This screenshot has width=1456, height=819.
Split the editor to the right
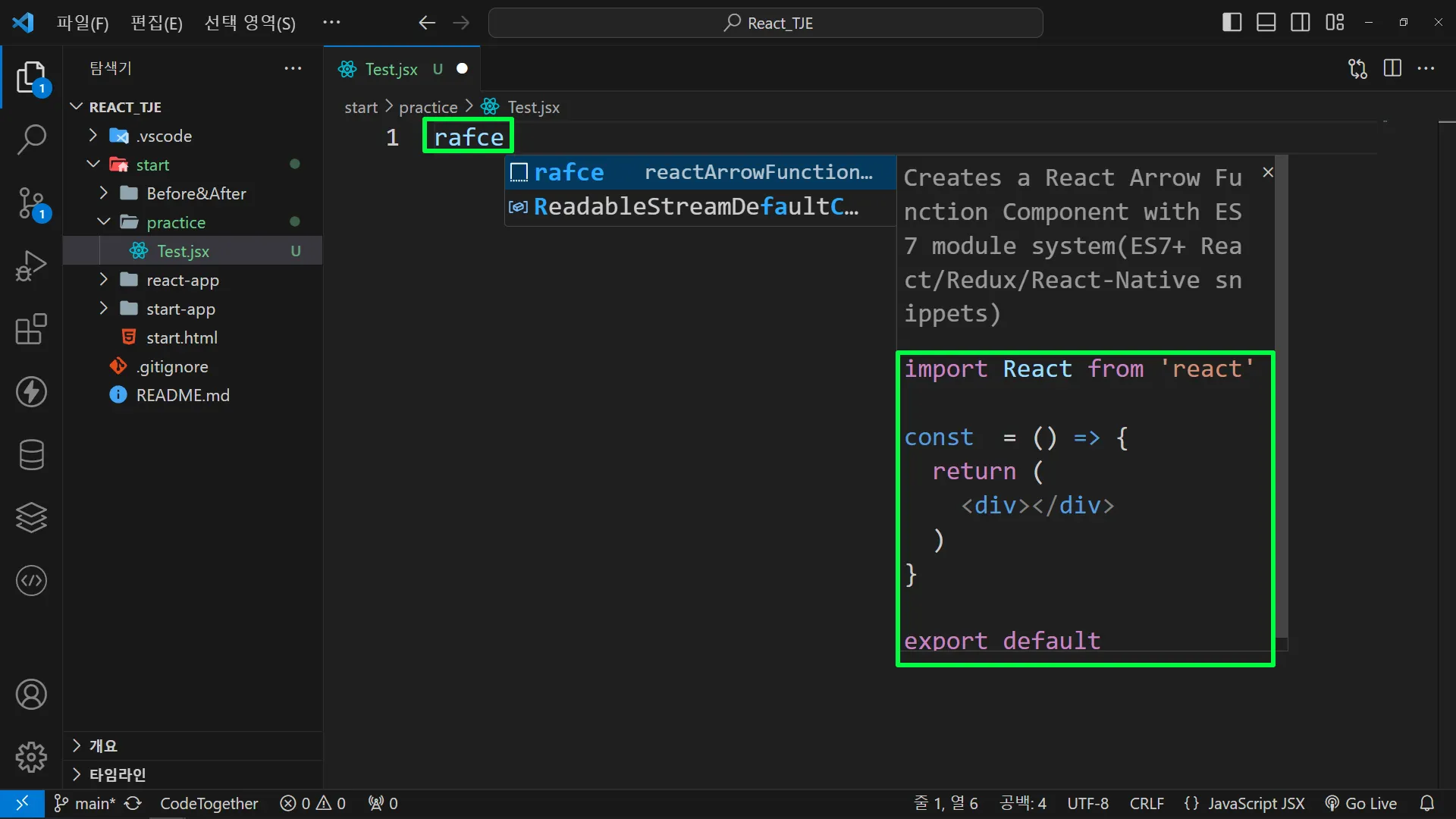[1392, 68]
